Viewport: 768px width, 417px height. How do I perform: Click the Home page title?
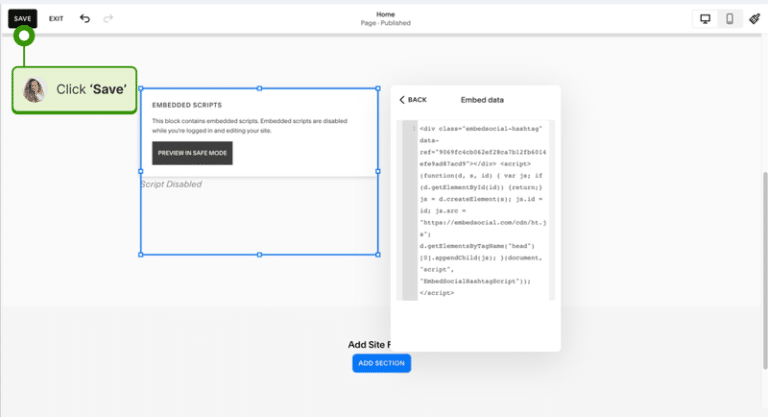(385, 14)
